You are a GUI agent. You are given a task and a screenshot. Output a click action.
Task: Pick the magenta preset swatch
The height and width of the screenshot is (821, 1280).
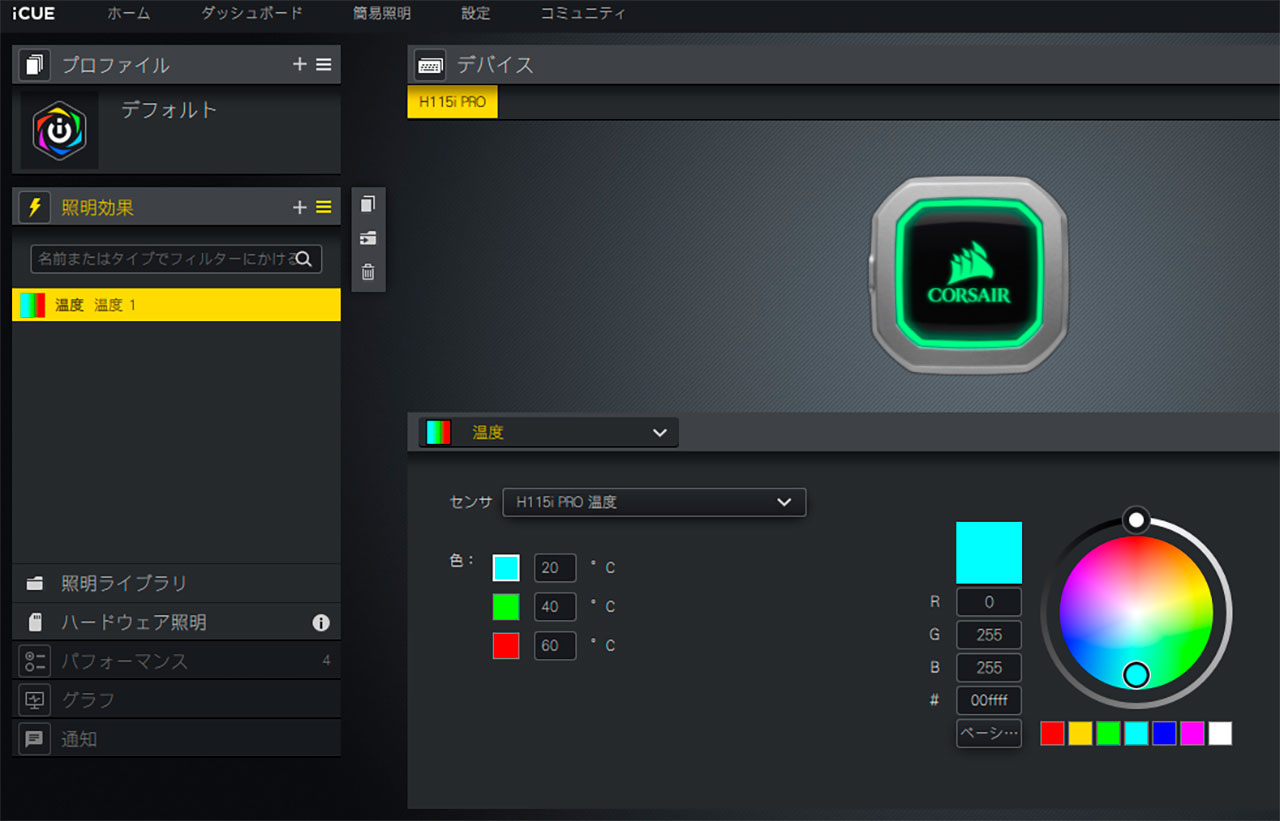[1192, 733]
